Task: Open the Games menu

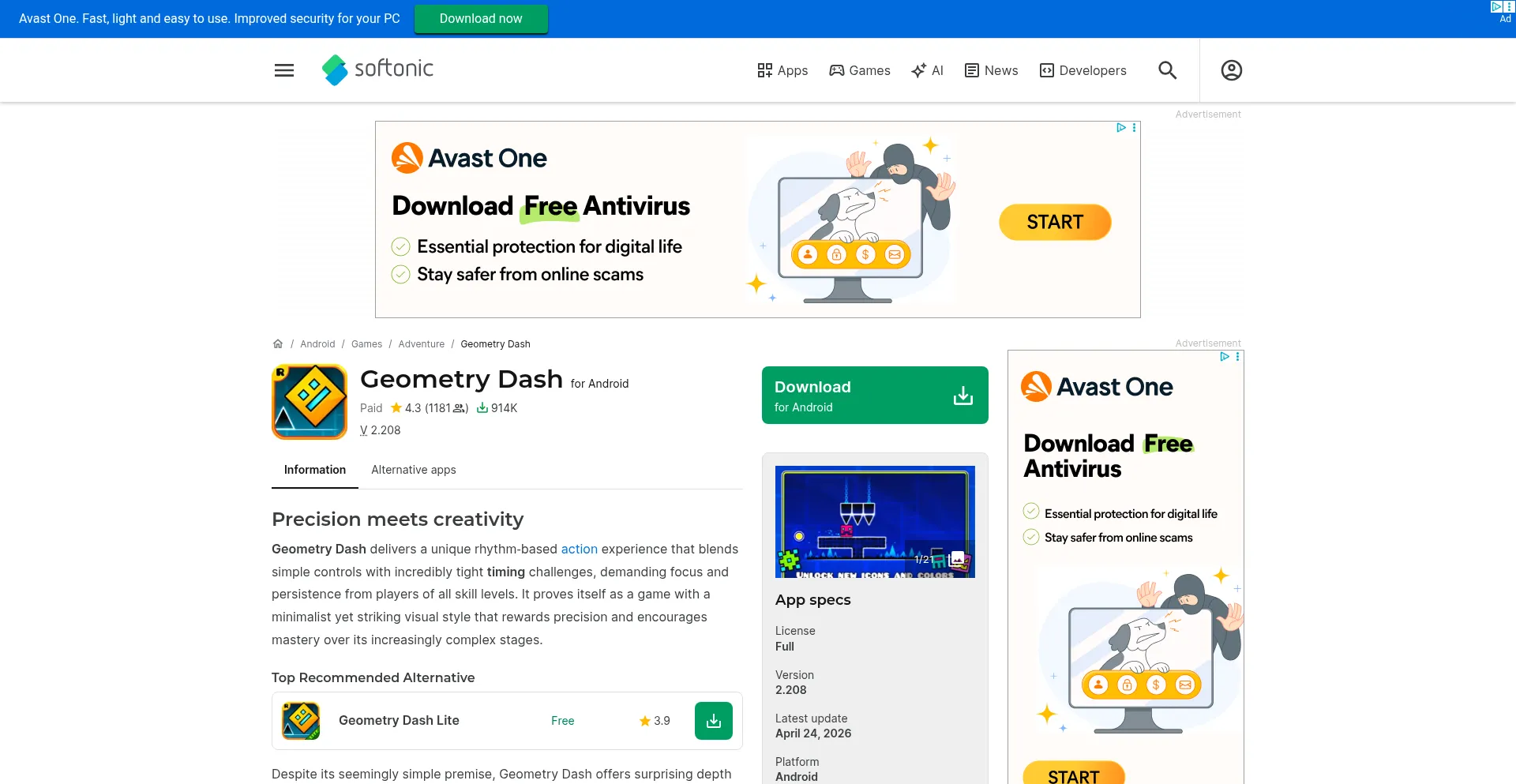Action: coord(860,70)
